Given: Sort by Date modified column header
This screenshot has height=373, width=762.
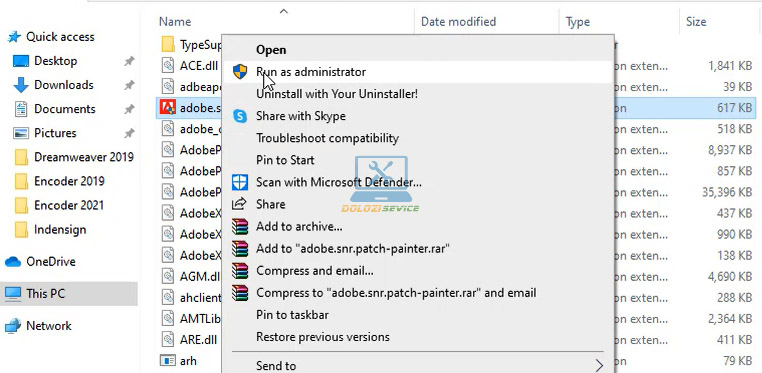Looking at the screenshot, I should (x=458, y=22).
